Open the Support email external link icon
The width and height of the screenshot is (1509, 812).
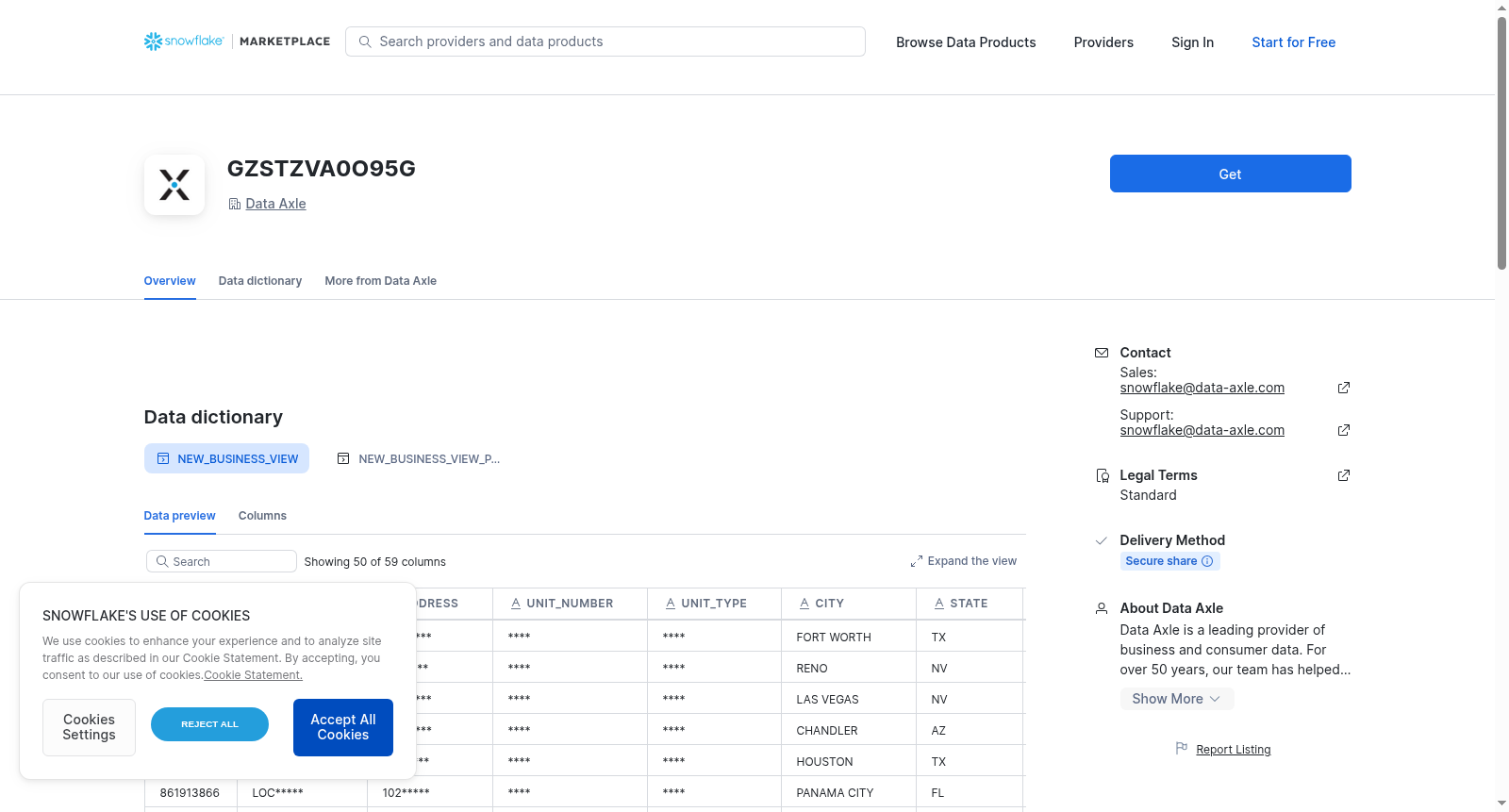[1344, 430]
